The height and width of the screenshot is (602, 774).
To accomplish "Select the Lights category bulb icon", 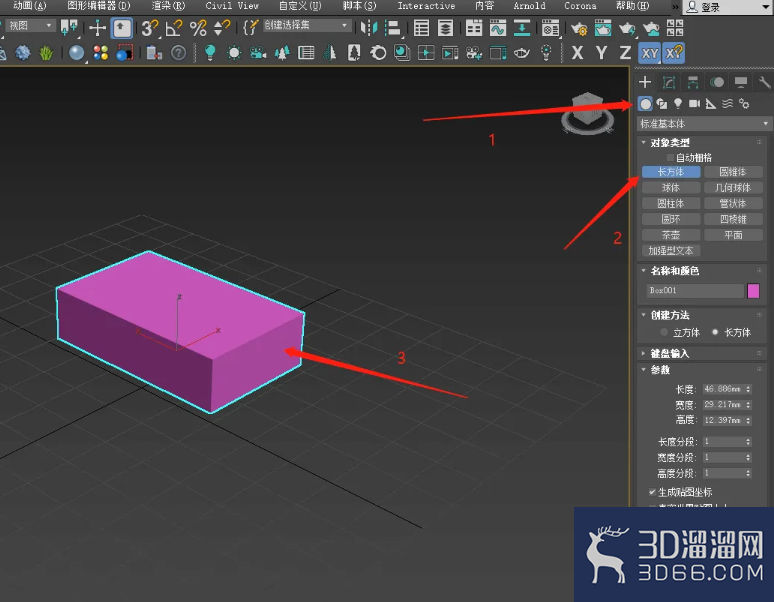I will [678, 104].
